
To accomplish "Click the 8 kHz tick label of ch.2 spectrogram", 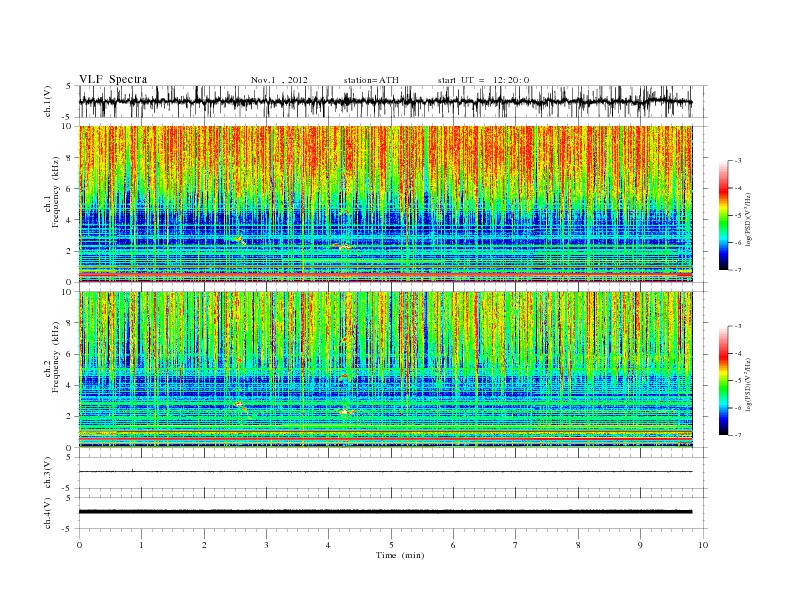I will pos(70,323).
